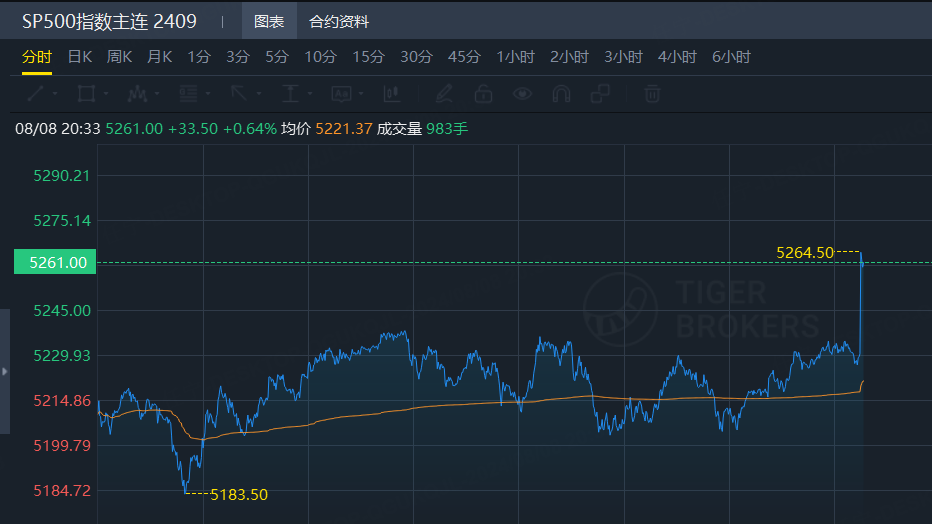Viewport: 932px width, 524px height.
Task: Click the indicator chart icon in toolbar
Action: point(391,94)
